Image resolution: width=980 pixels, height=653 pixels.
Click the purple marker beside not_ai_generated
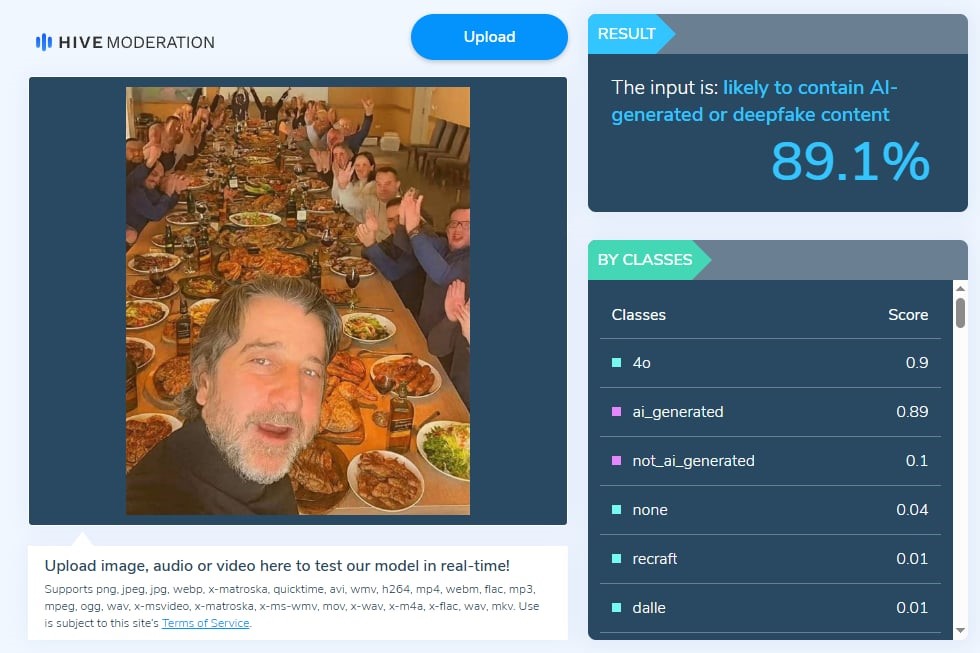click(x=616, y=461)
